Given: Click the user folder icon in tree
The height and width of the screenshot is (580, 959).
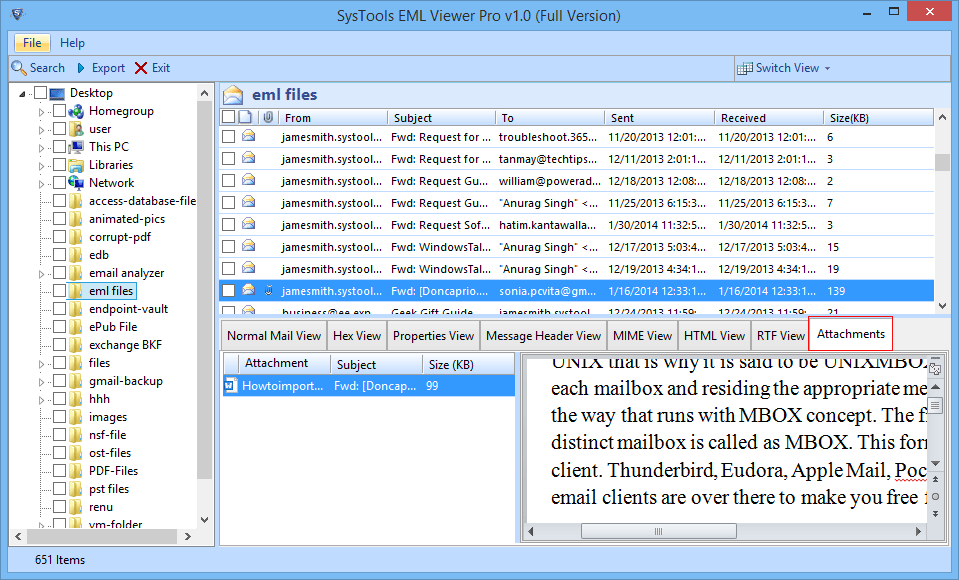Looking at the screenshot, I should pos(76,129).
